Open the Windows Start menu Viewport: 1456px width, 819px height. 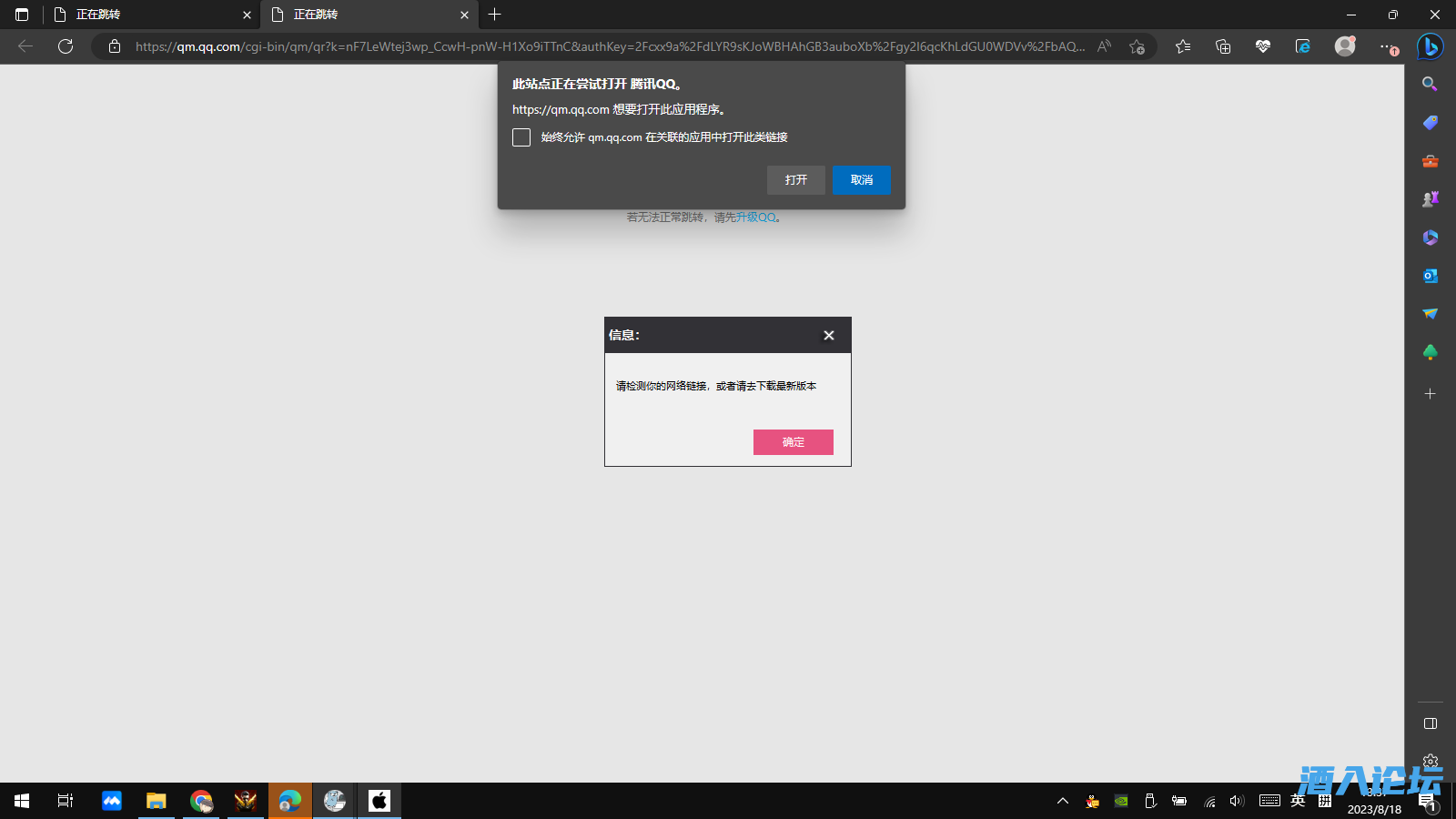(x=22, y=801)
